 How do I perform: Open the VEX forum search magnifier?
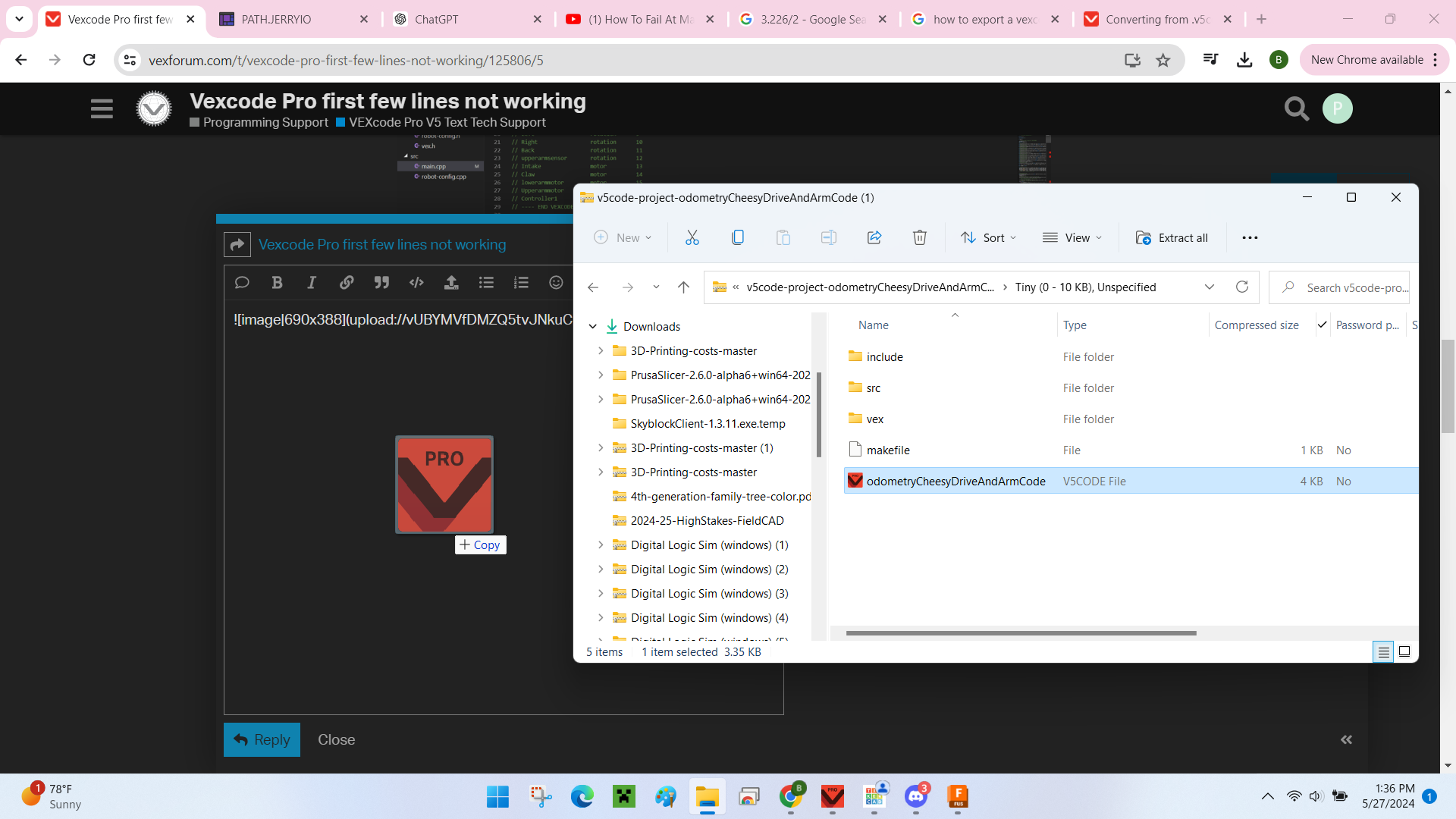pyautogui.click(x=1297, y=108)
